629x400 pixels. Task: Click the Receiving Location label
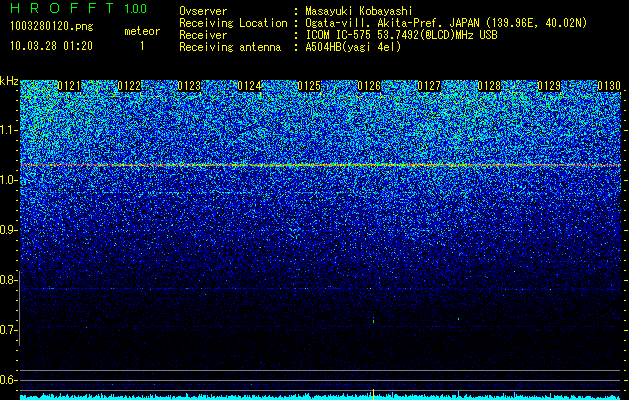coord(233,23)
